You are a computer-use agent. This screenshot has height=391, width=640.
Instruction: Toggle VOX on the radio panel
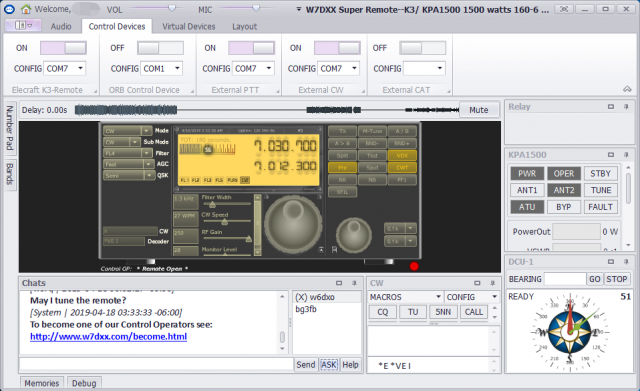click(x=402, y=156)
